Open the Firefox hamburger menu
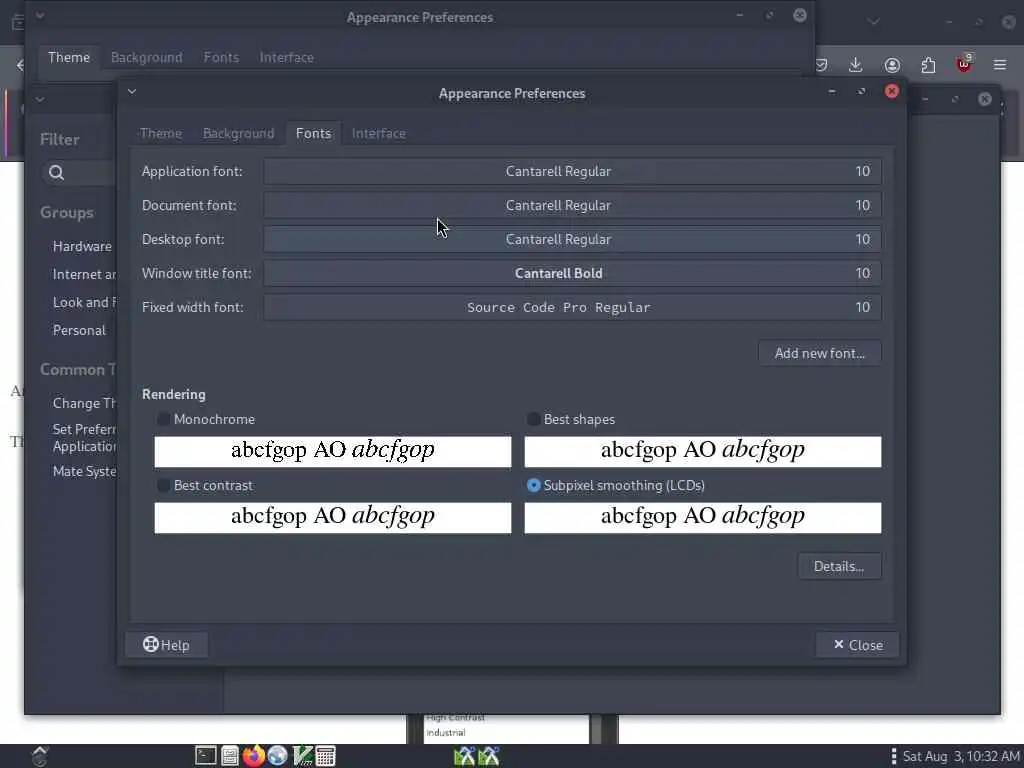1024x768 pixels. (x=1000, y=65)
